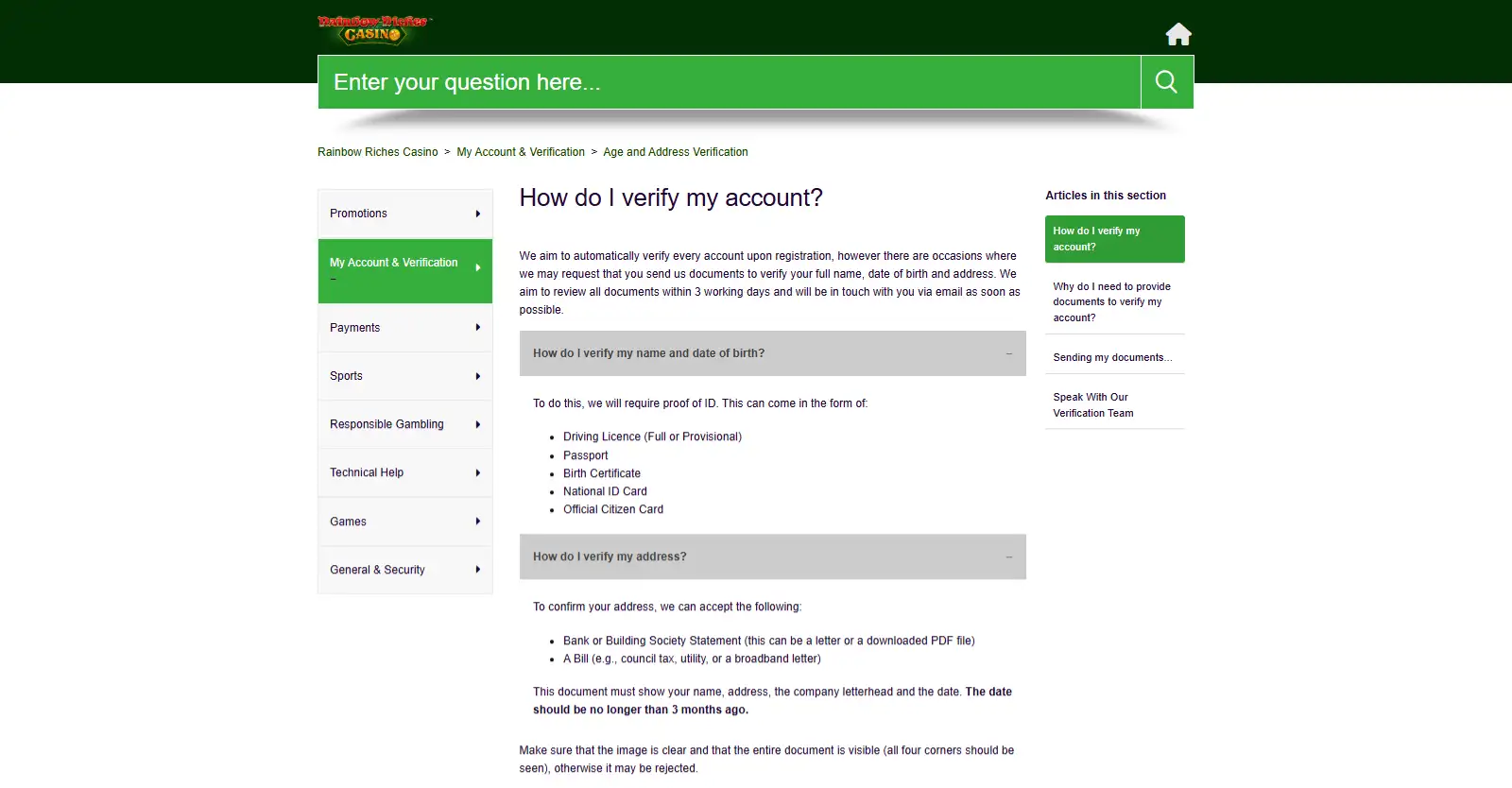This screenshot has height=788, width=1512.
Task: Open the Responsible Gambling sidebar category
Action: click(405, 424)
